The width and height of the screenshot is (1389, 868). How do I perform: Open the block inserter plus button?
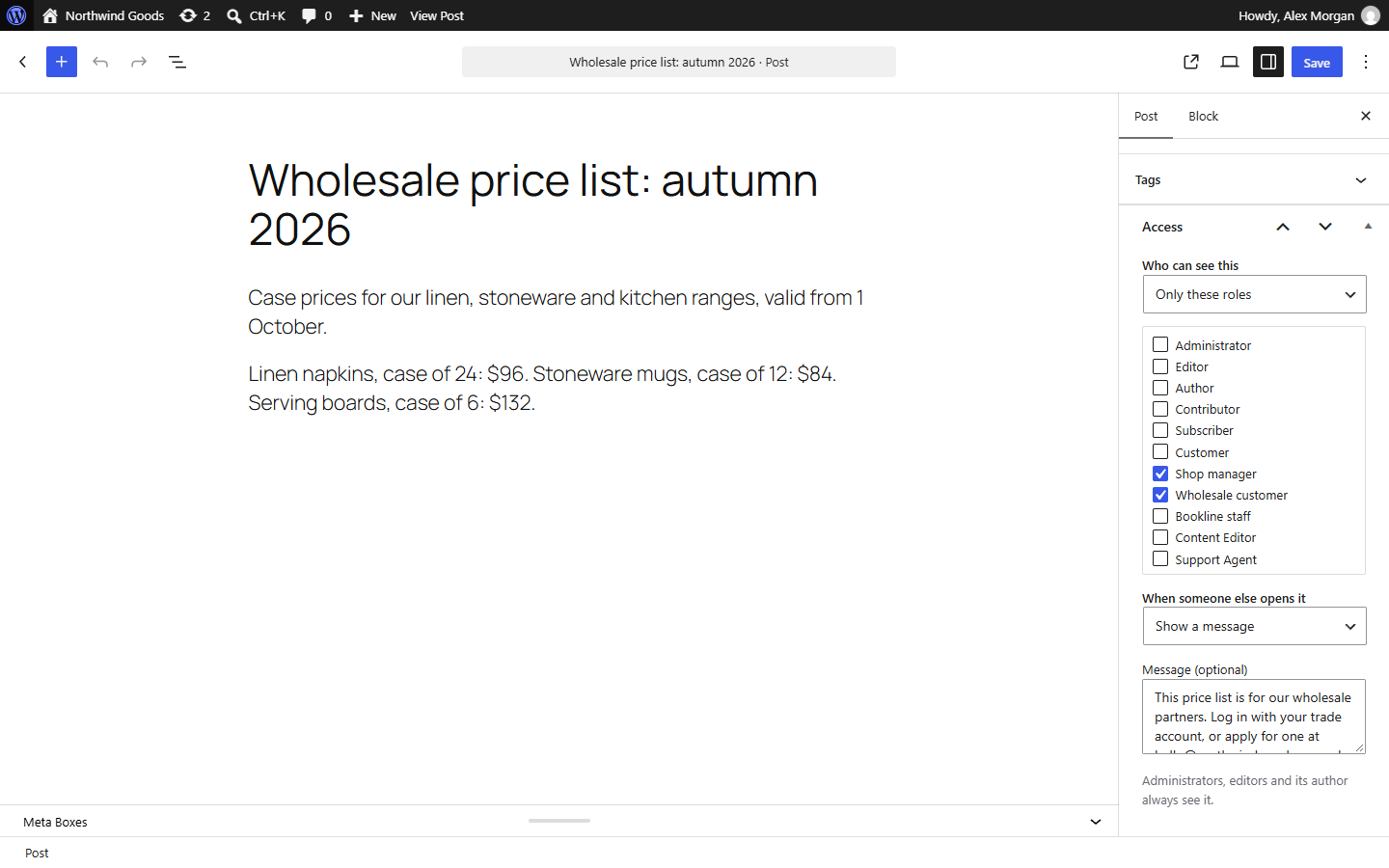click(62, 62)
